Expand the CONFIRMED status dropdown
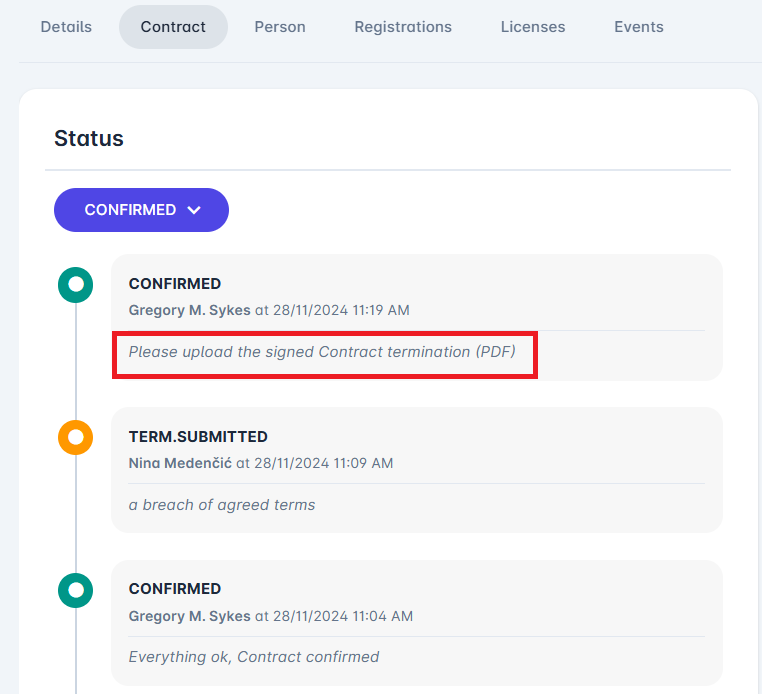 (x=141, y=210)
